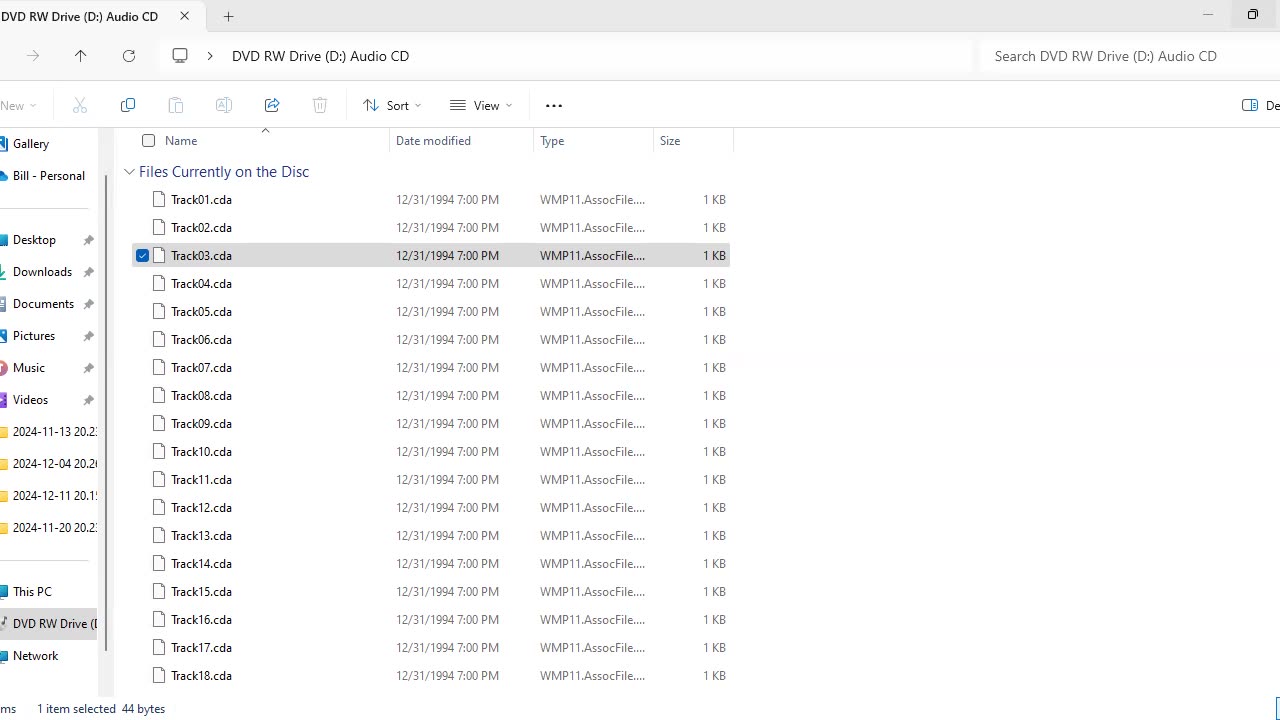Click the pin icon next to Pictures
1280x720 pixels.
[88, 336]
